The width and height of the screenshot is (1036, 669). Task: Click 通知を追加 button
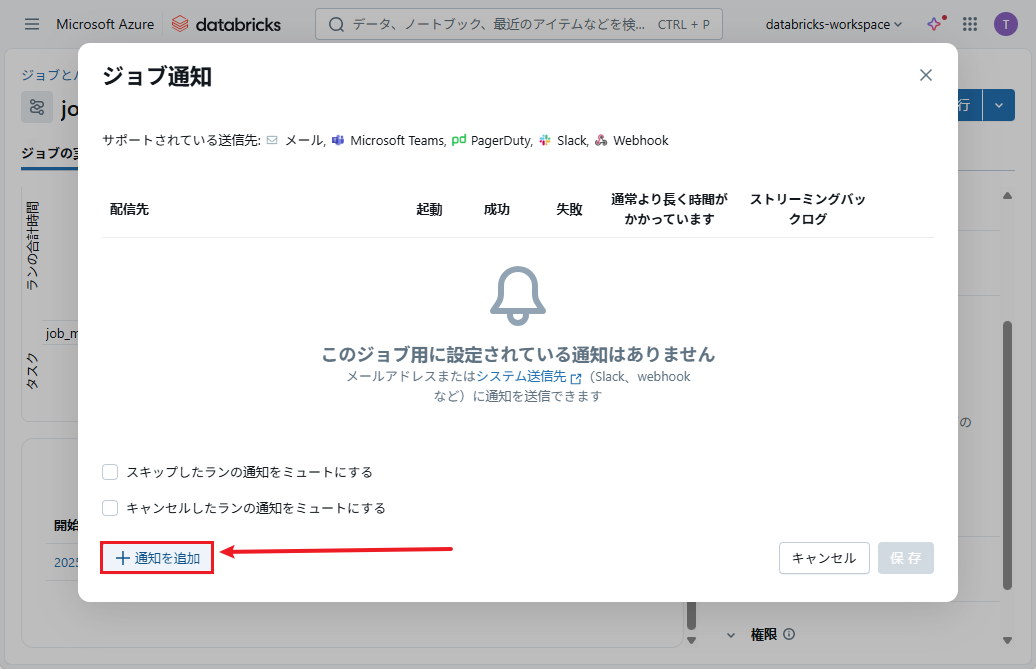[x=158, y=558]
